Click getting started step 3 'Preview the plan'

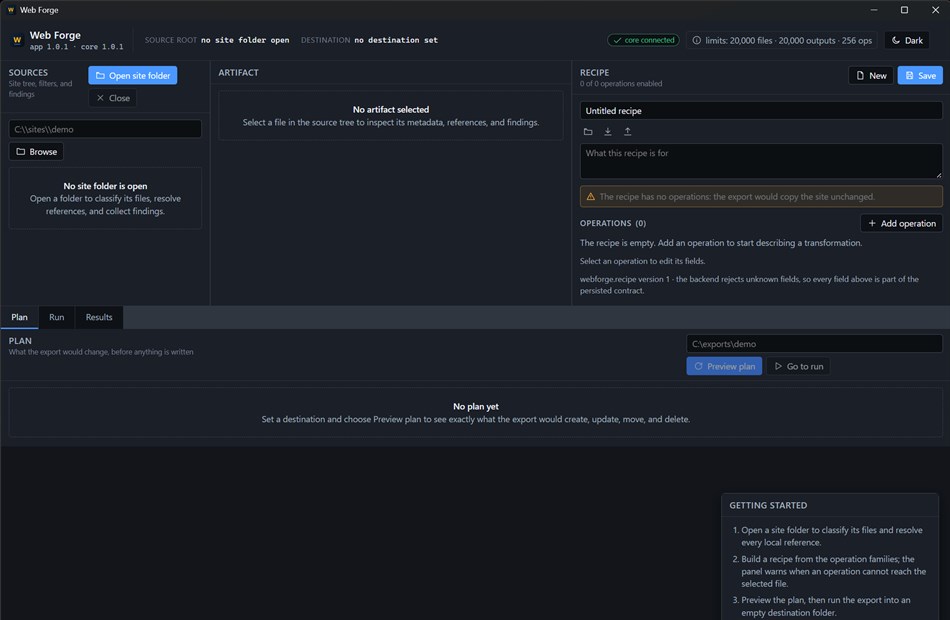coord(825,606)
